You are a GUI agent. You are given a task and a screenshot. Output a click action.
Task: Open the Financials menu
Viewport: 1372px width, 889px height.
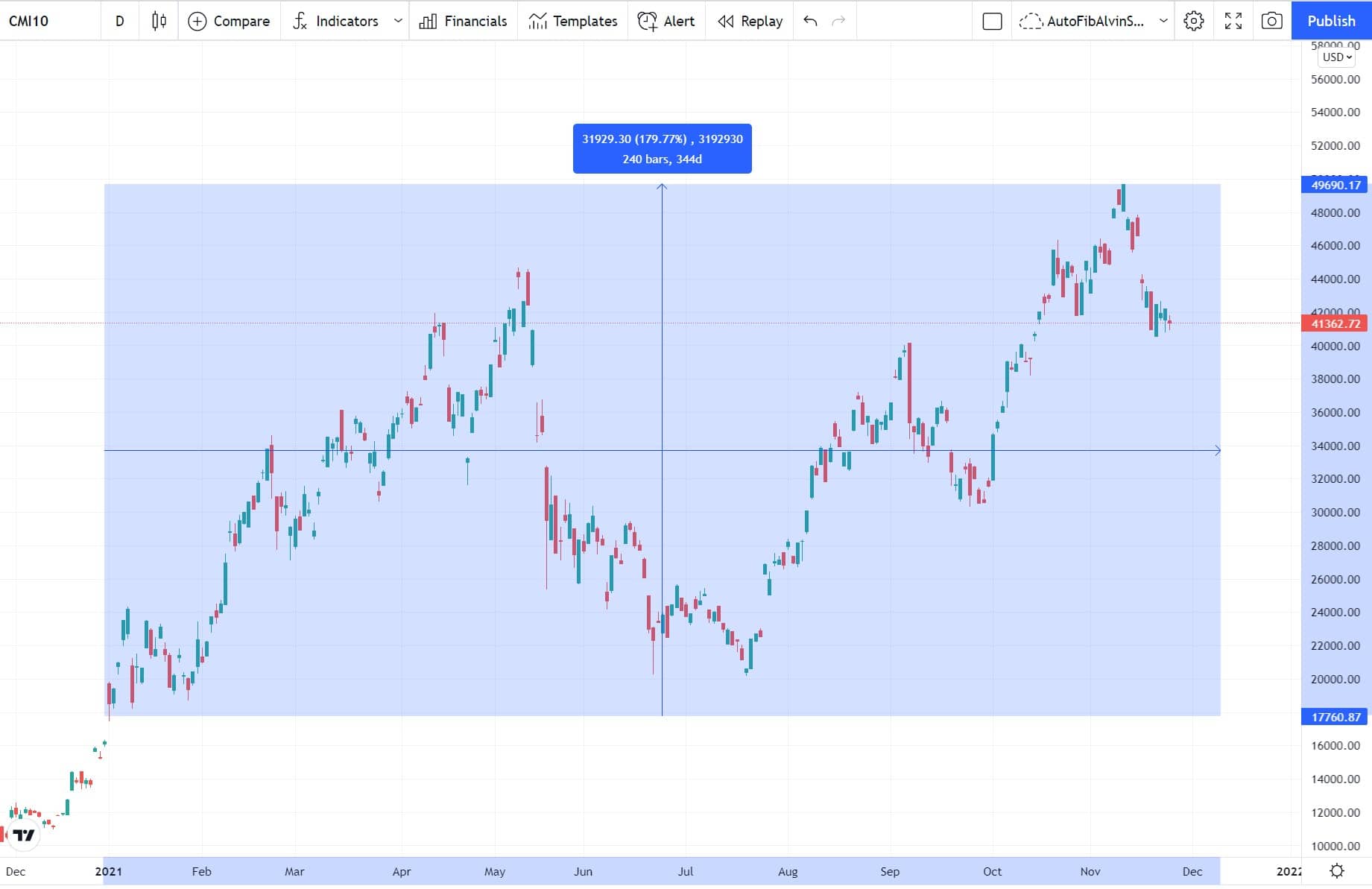coord(463,21)
